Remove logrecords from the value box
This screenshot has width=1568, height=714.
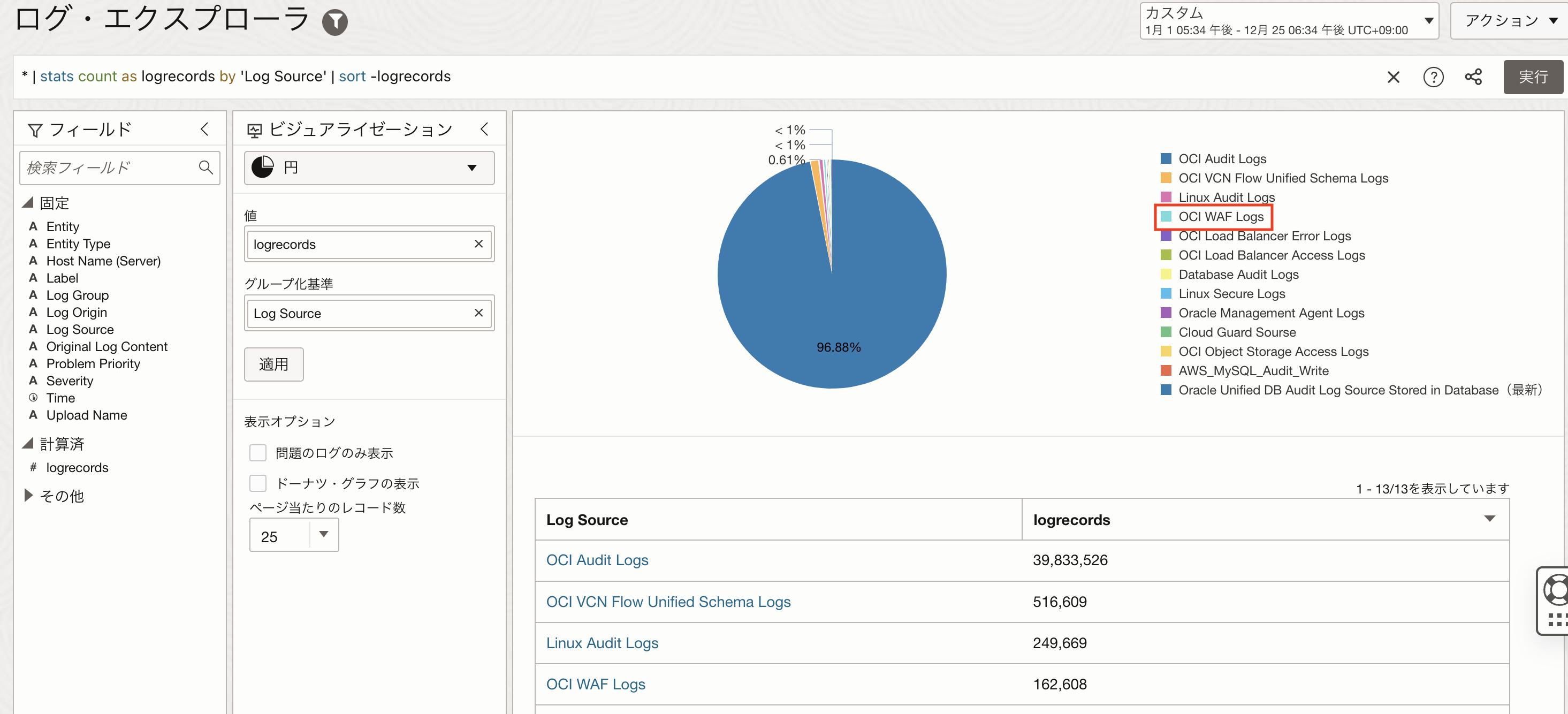point(478,244)
